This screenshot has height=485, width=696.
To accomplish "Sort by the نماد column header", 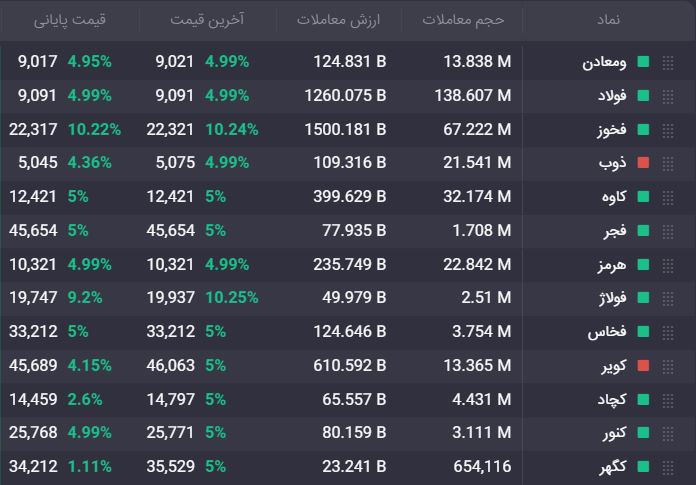I will (608, 20).
